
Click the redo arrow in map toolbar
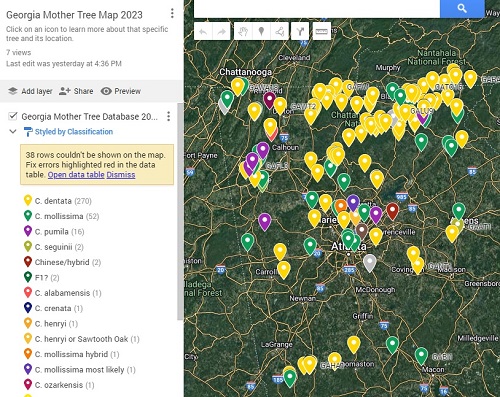[x=221, y=32]
